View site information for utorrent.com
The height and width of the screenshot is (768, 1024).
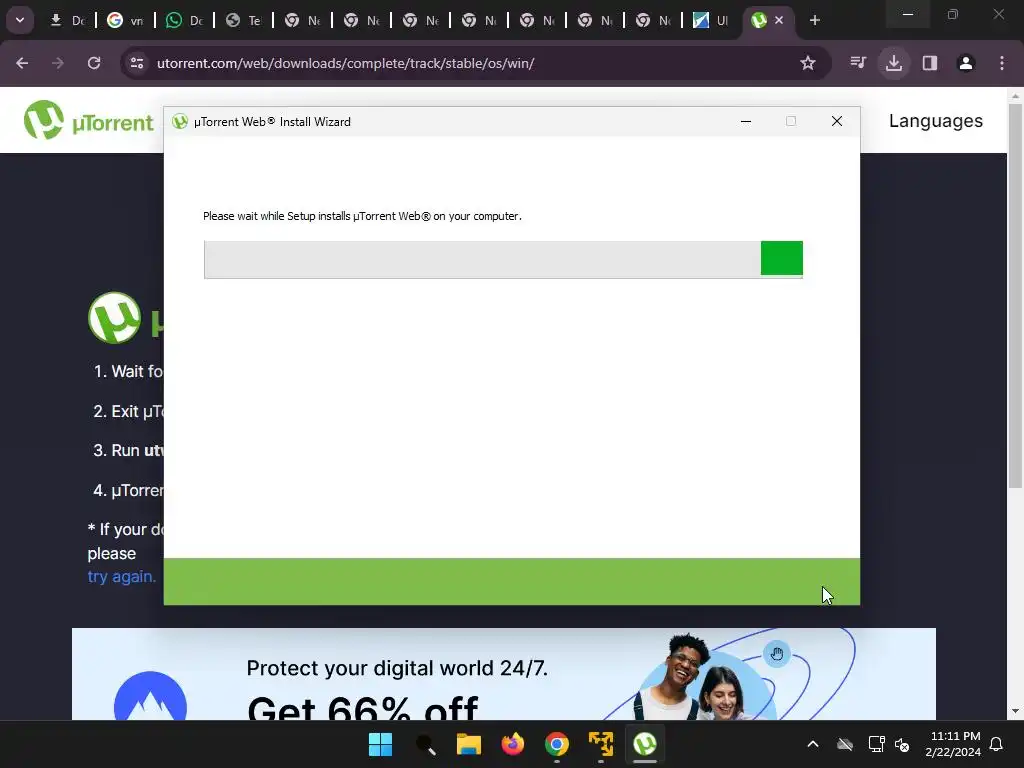pyautogui.click(x=137, y=63)
